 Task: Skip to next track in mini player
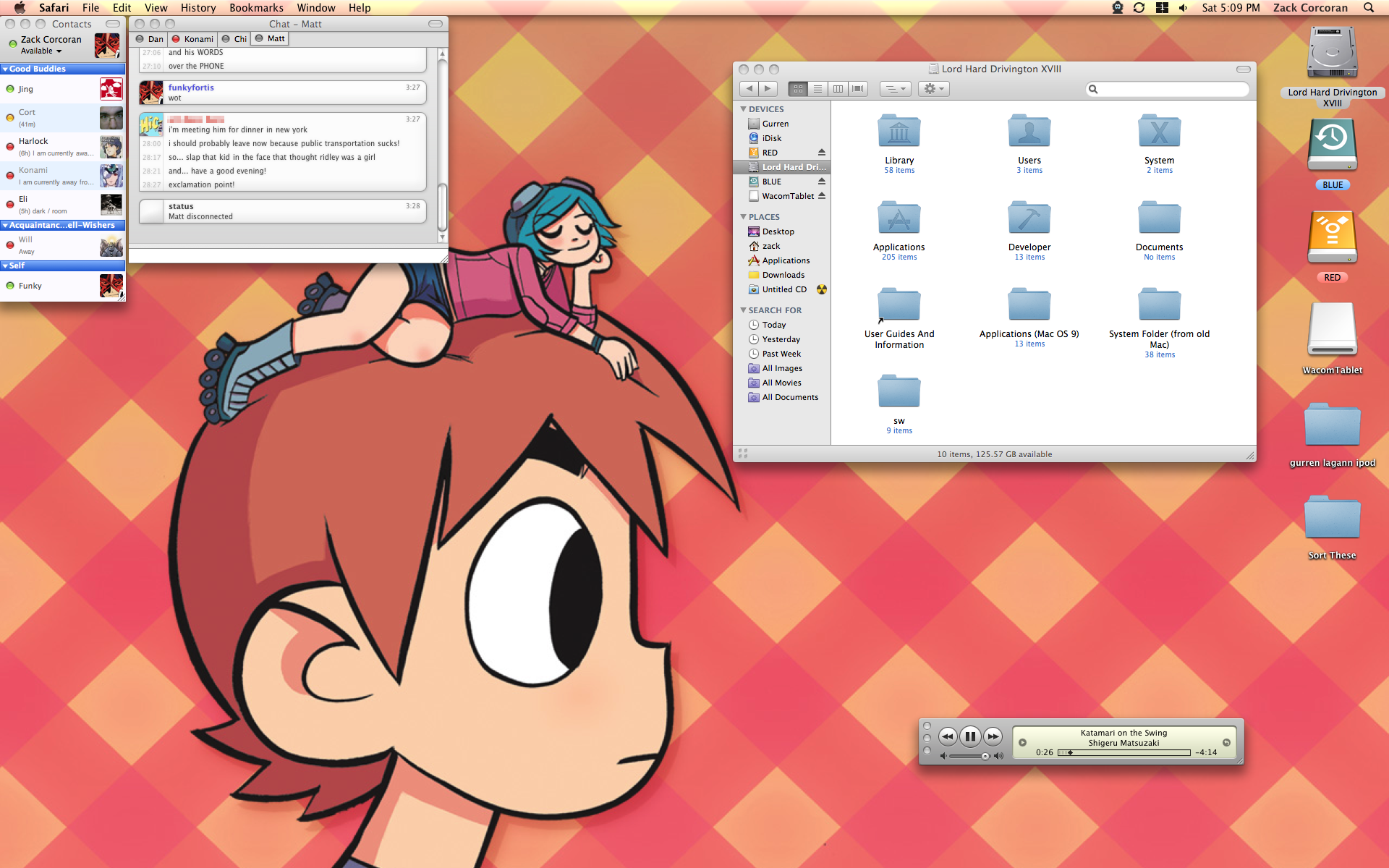click(x=993, y=736)
